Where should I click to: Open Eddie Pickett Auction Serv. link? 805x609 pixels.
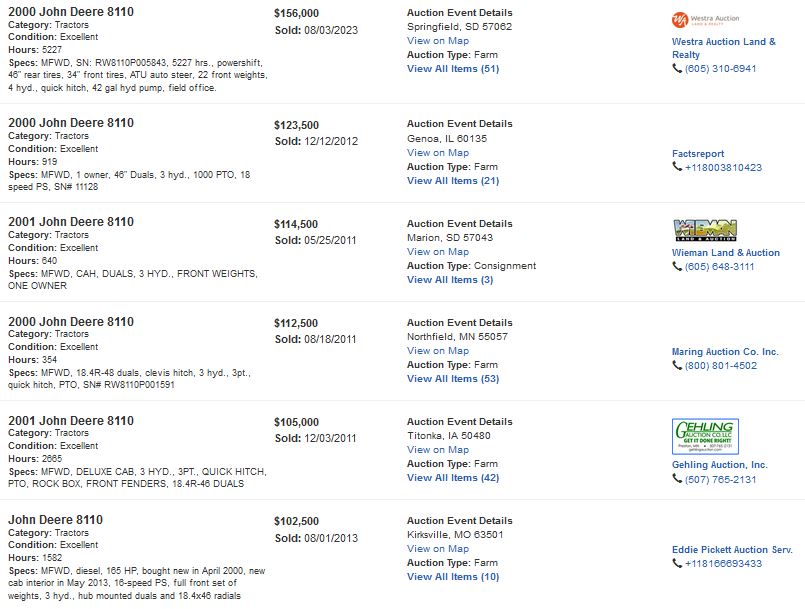tap(732, 549)
